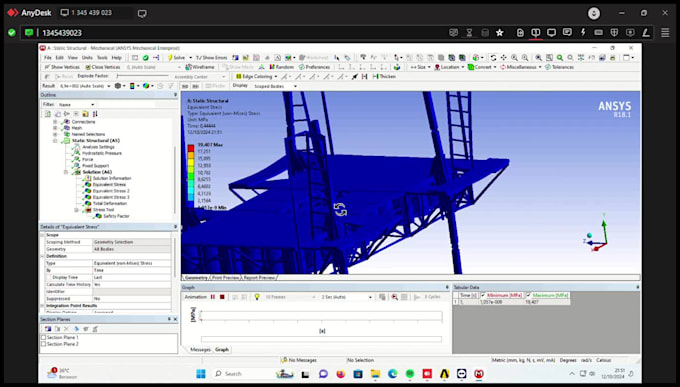
Task: Toggle Minimum [MPa] column checkbox
Action: point(482,295)
